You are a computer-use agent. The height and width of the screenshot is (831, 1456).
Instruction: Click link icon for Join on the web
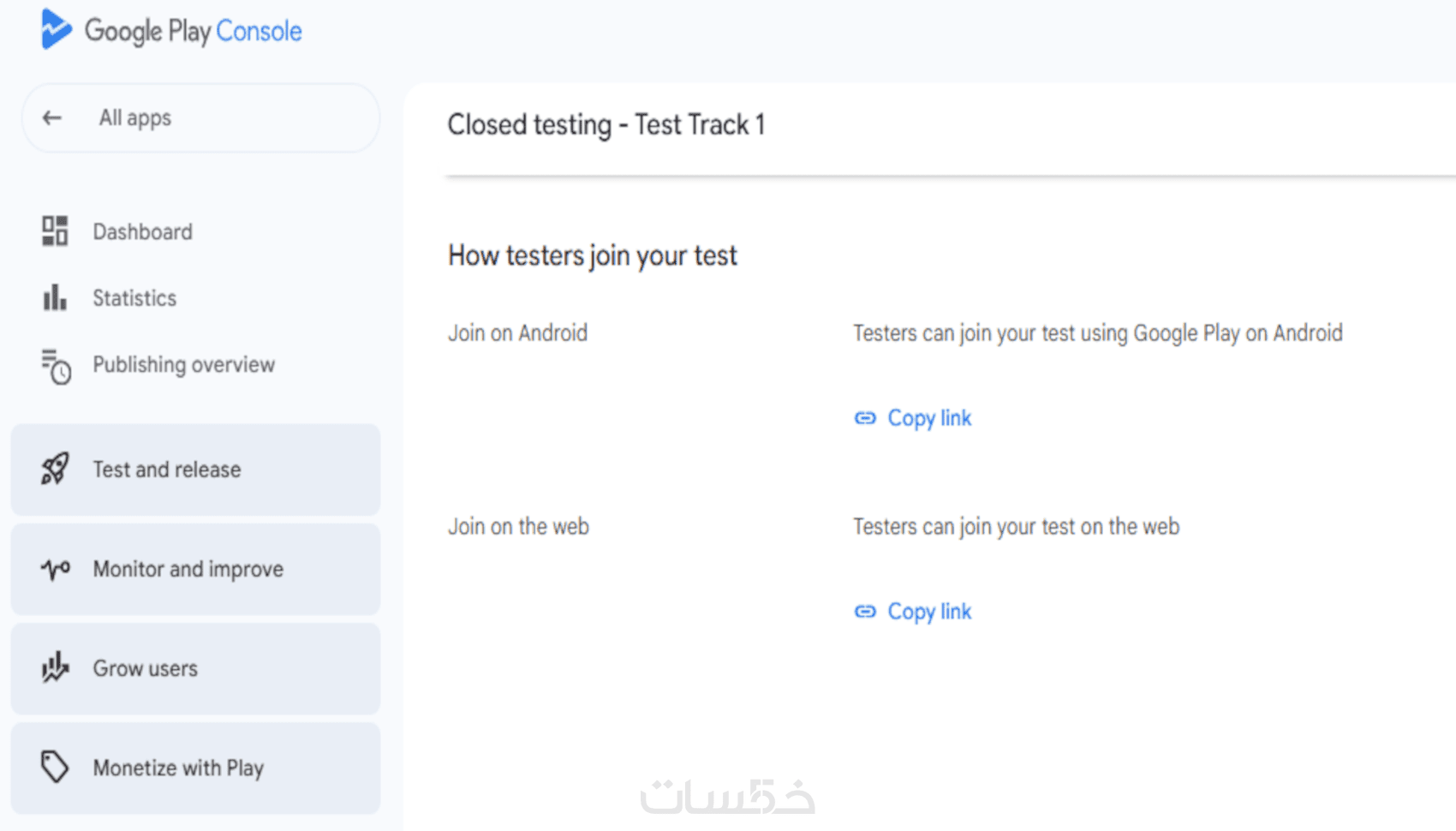point(865,612)
